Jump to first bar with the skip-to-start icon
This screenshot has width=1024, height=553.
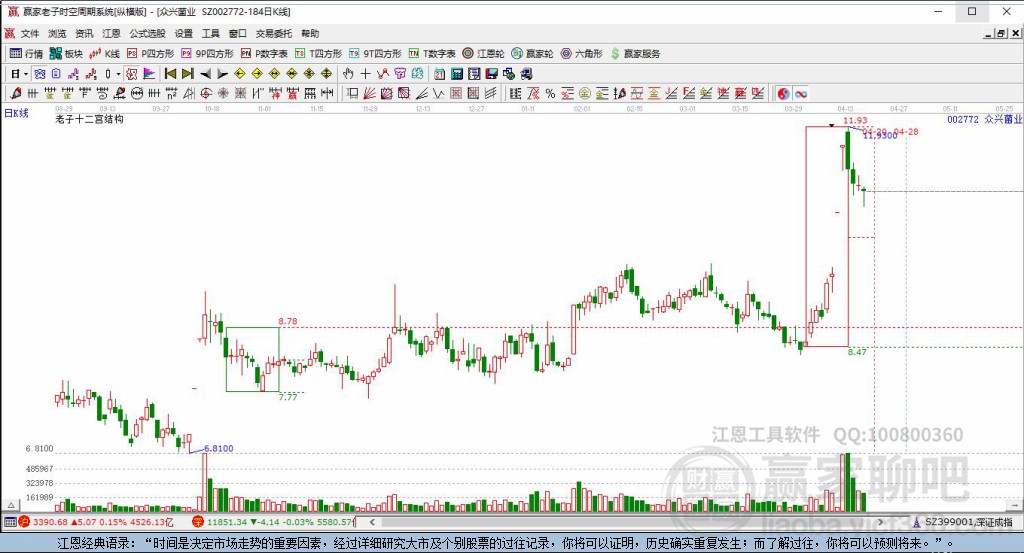point(170,74)
